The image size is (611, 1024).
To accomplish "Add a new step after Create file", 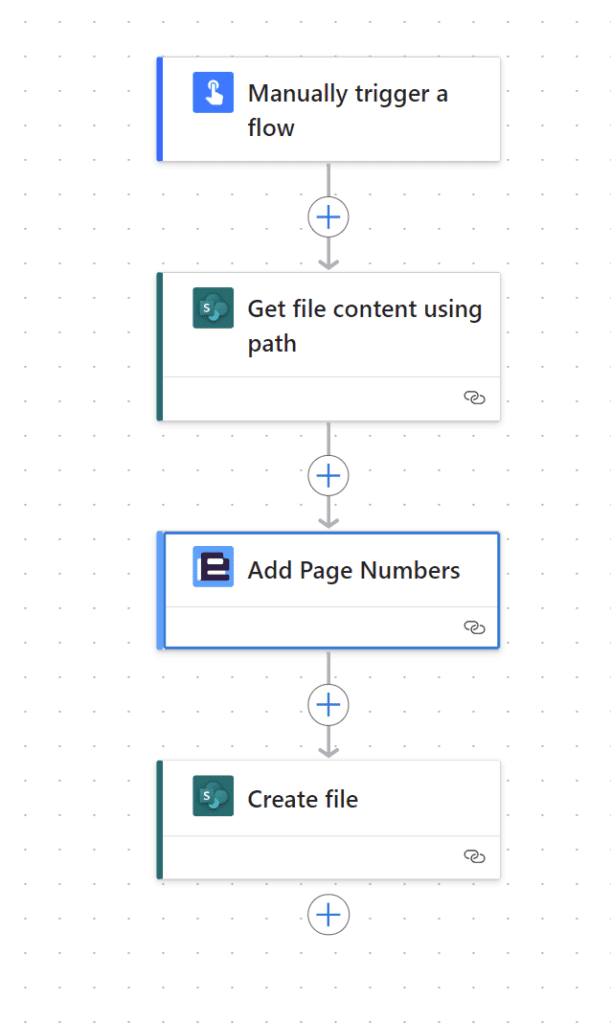I will [x=328, y=914].
